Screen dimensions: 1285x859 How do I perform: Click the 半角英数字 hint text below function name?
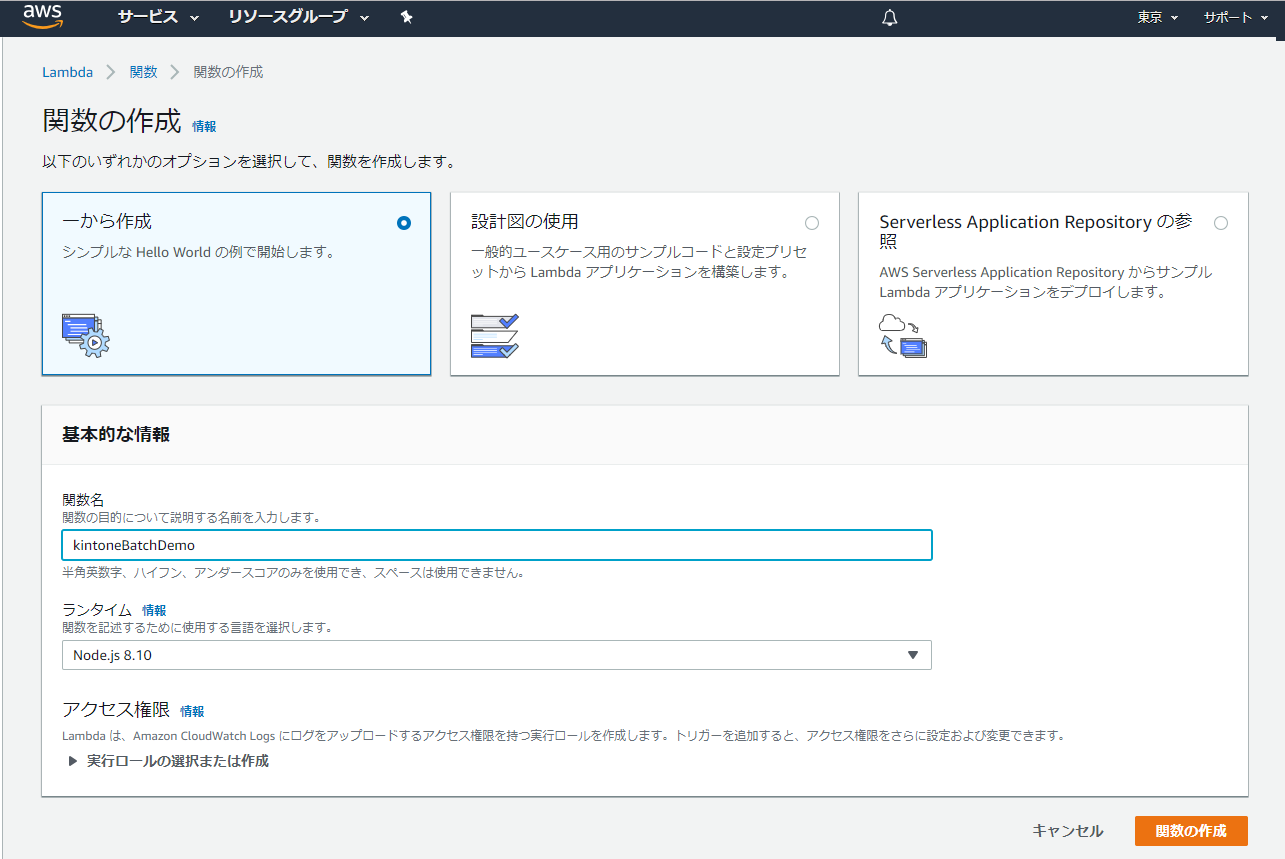coord(293,573)
